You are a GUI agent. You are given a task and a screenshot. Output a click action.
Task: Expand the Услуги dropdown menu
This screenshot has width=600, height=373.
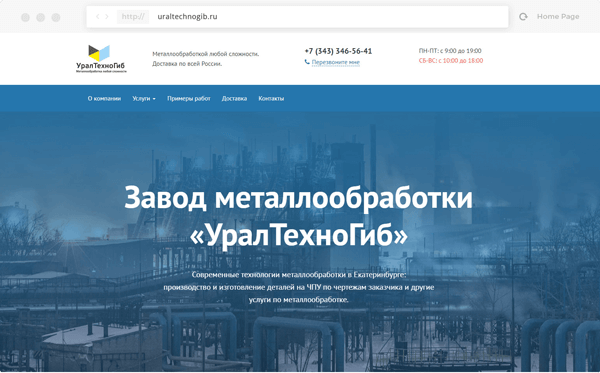(144, 98)
